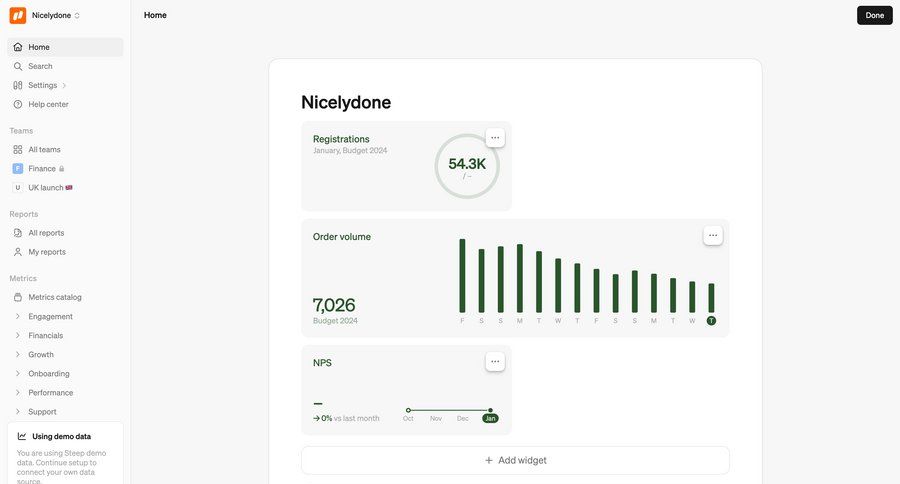Click the 54.3K registrations progress ring
The image size is (900, 484).
pyautogui.click(x=467, y=166)
